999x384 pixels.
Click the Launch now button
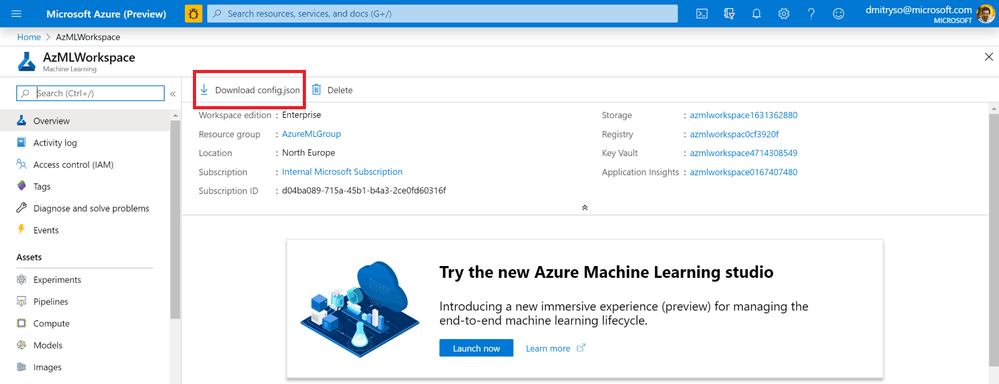(476, 348)
